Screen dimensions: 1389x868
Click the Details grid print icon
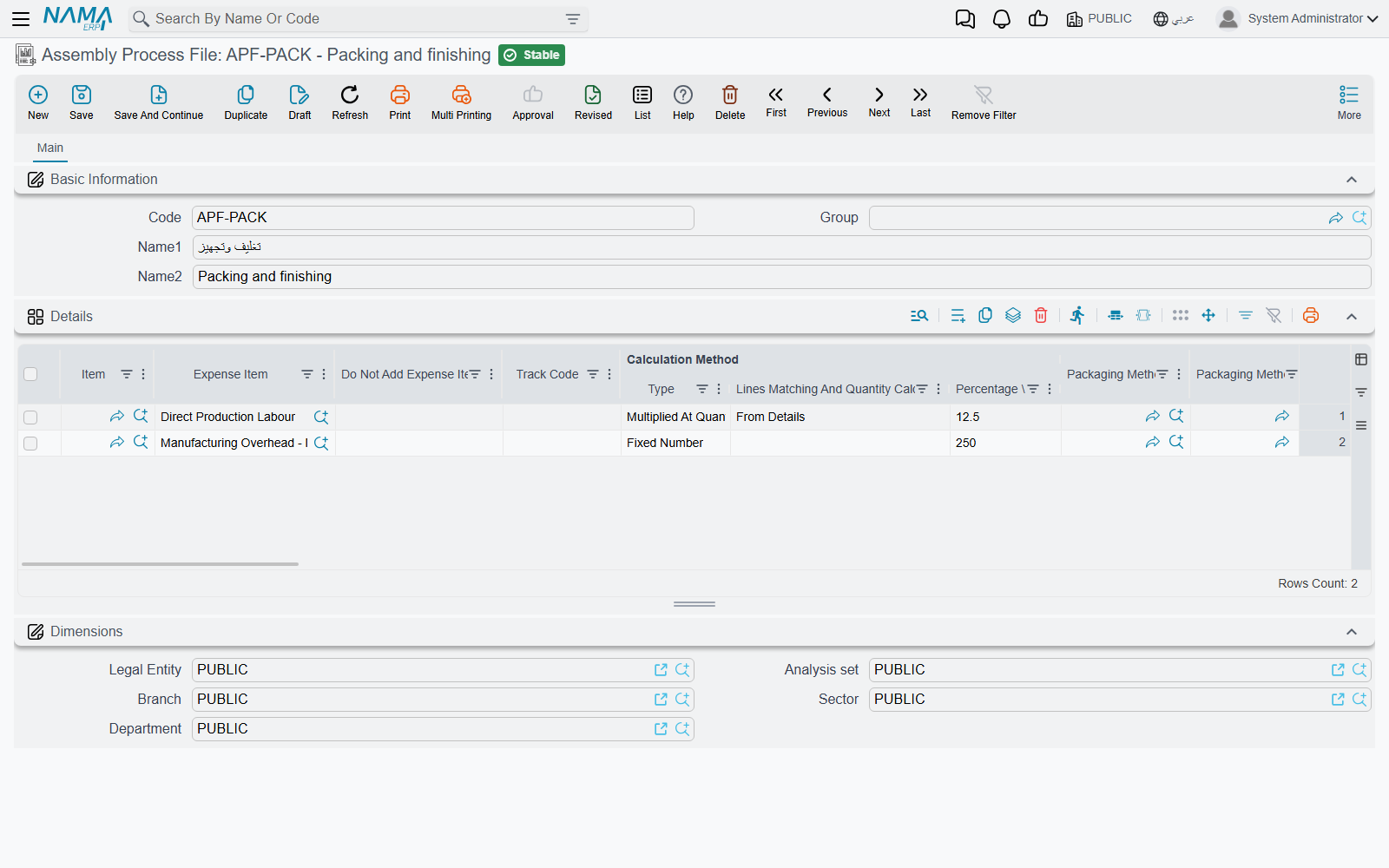coord(1311,316)
